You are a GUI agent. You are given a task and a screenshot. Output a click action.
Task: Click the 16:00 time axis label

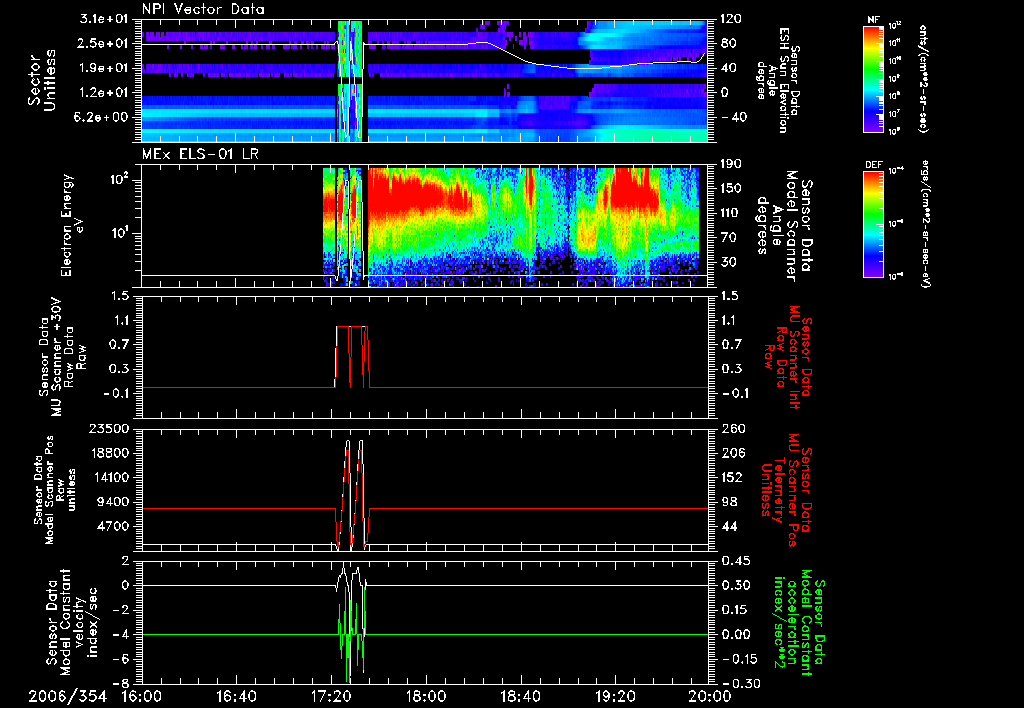(142, 696)
